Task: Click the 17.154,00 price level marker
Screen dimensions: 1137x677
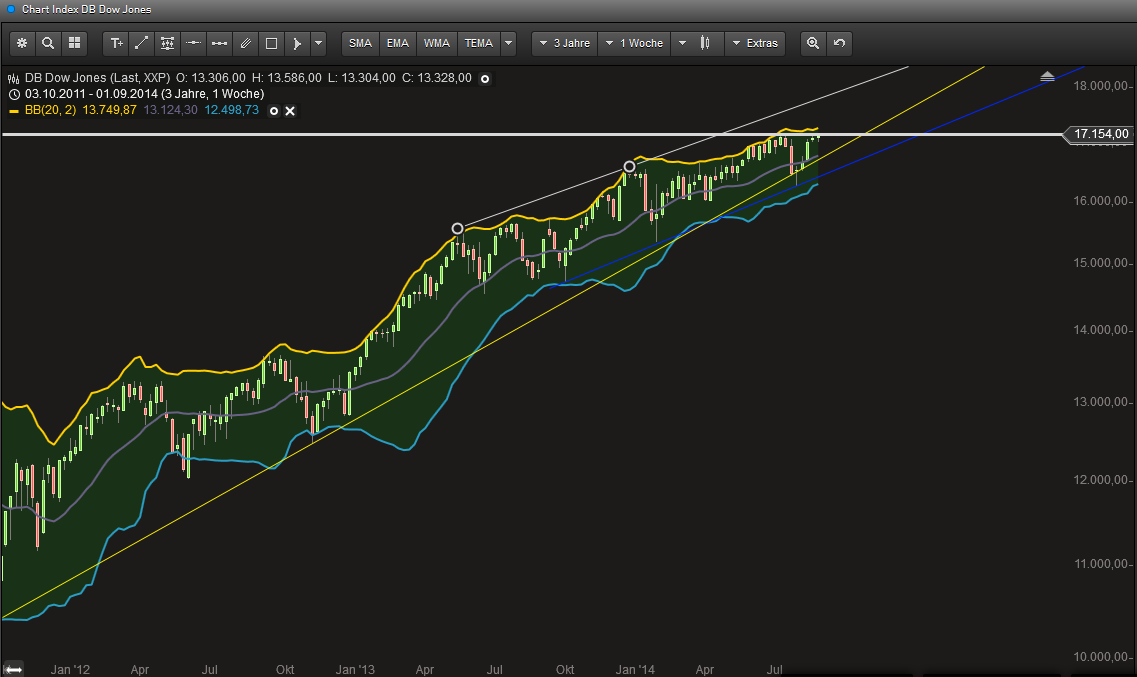Action: tap(1100, 134)
